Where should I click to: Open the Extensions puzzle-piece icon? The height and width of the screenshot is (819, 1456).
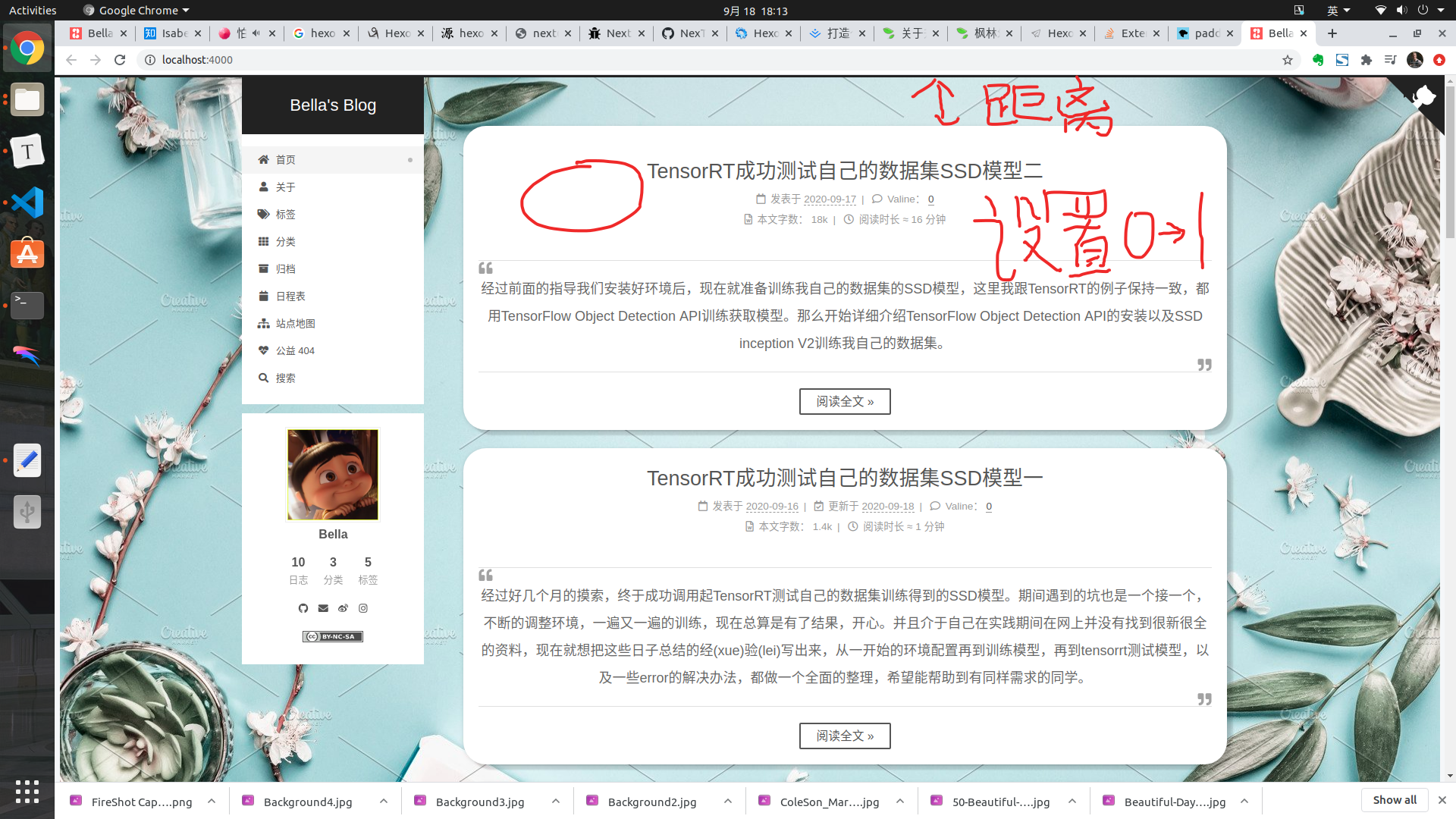coord(1366,60)
